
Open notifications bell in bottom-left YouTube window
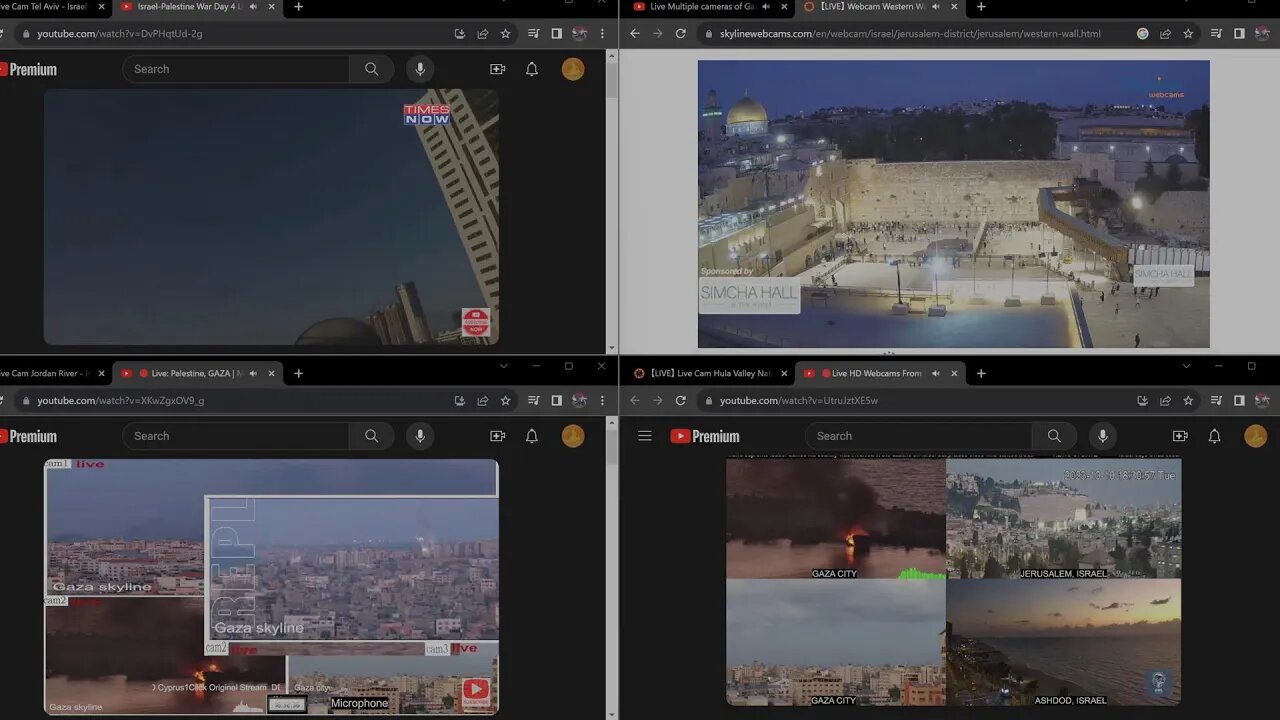click(x=532, y=436)
